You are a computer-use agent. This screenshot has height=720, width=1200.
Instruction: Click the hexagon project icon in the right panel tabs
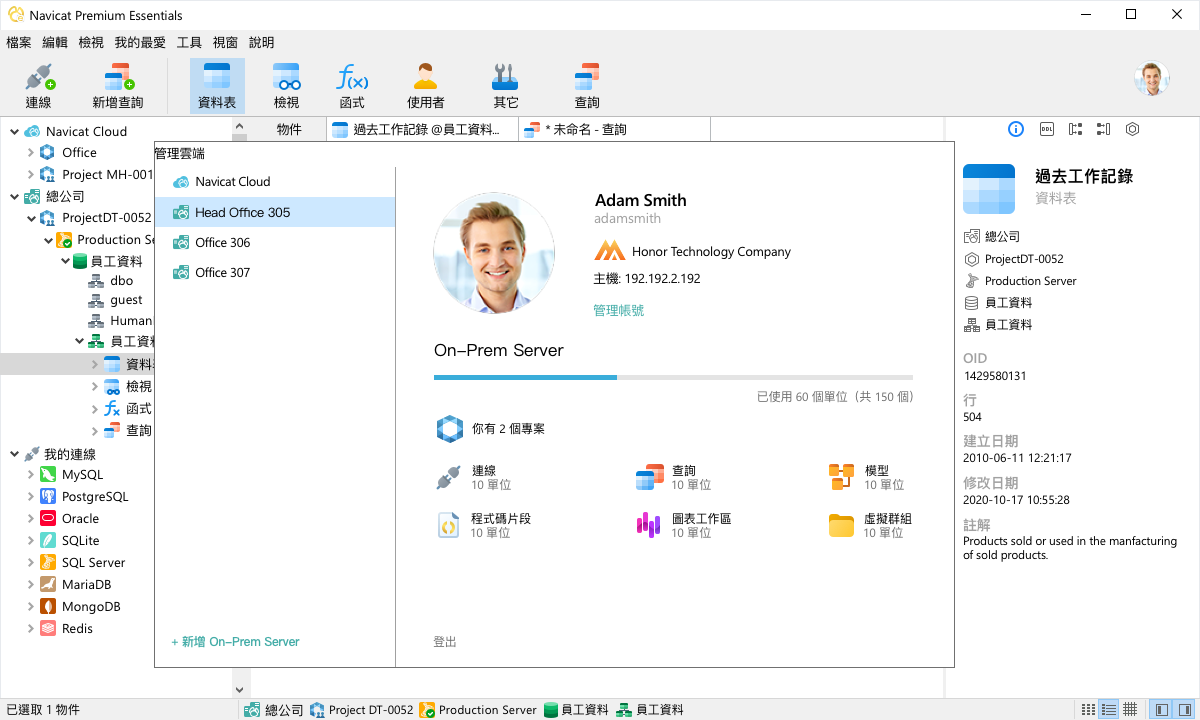(x=1132, y=129)
